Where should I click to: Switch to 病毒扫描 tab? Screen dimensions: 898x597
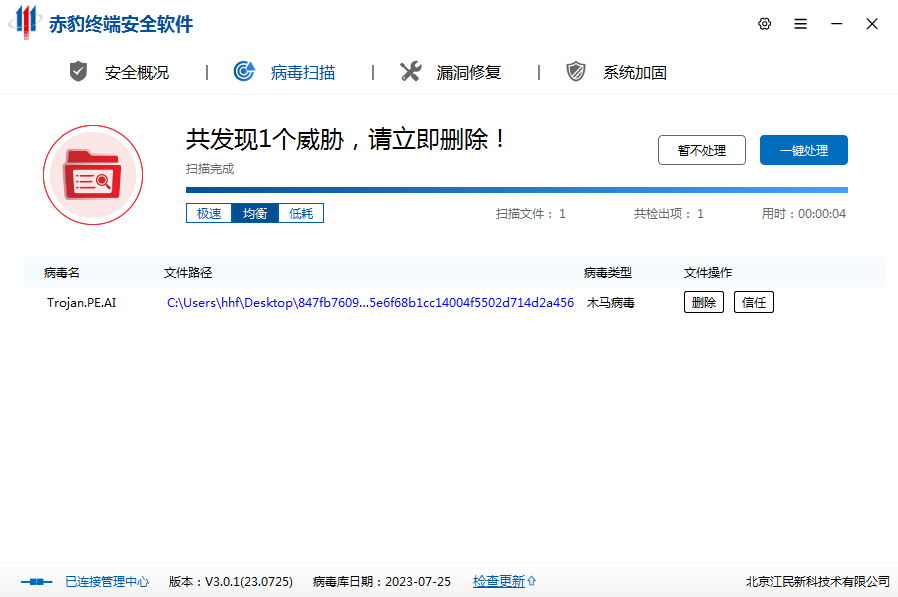point(302,72)
